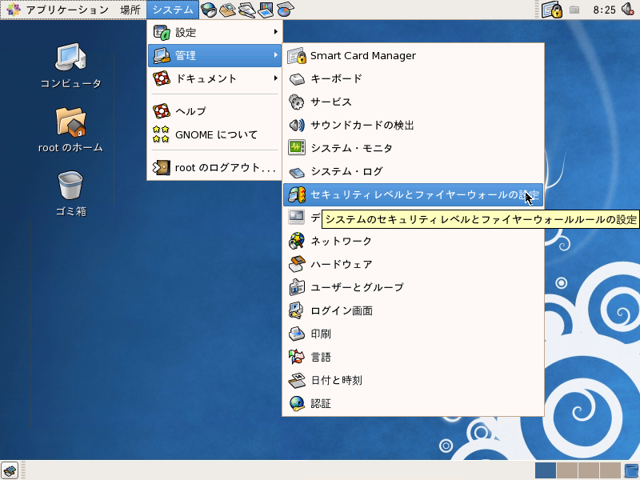Select GNOME について
The height and width of the screenshot is (480, 640).
point(215,134)
